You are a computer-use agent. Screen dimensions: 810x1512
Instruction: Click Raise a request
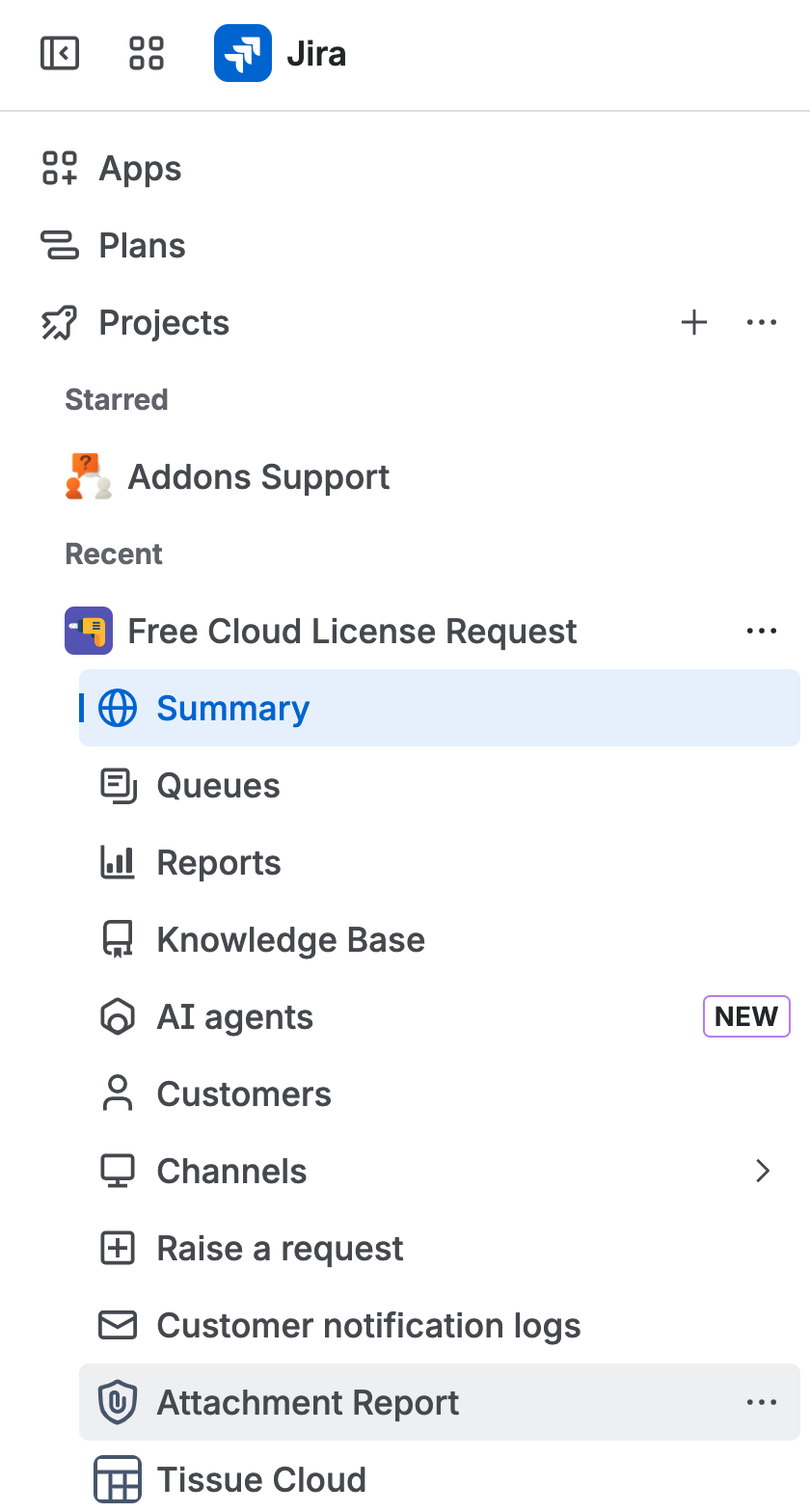pyautogui.click(x=279, y=1248)
